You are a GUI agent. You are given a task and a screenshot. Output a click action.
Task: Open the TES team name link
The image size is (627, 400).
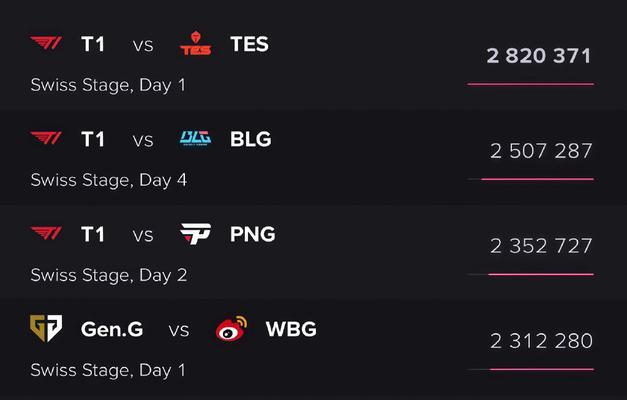(250, 44)
